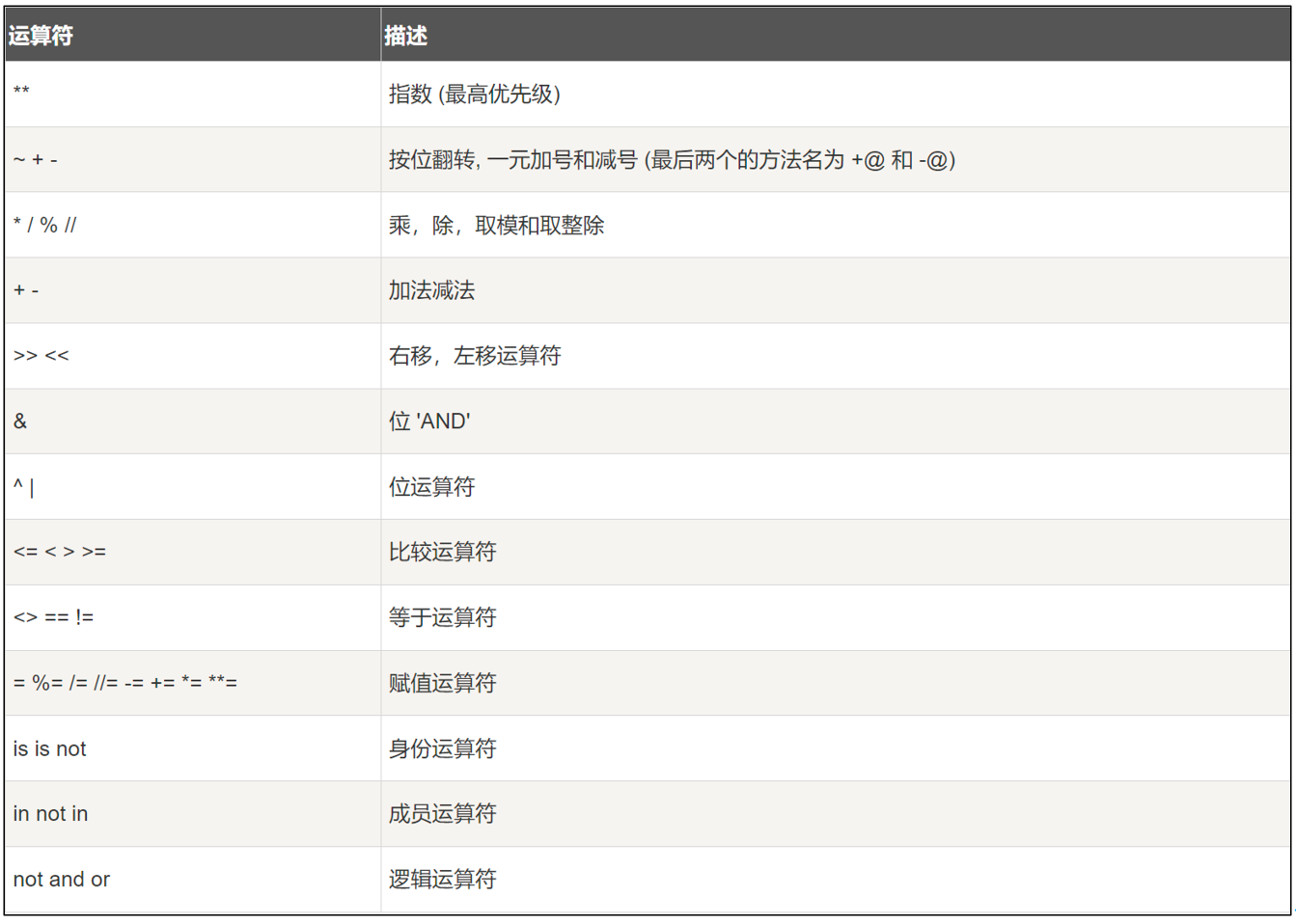
Task: Click the 右移，左移运算符 description
Action: [x=474, y=356]
